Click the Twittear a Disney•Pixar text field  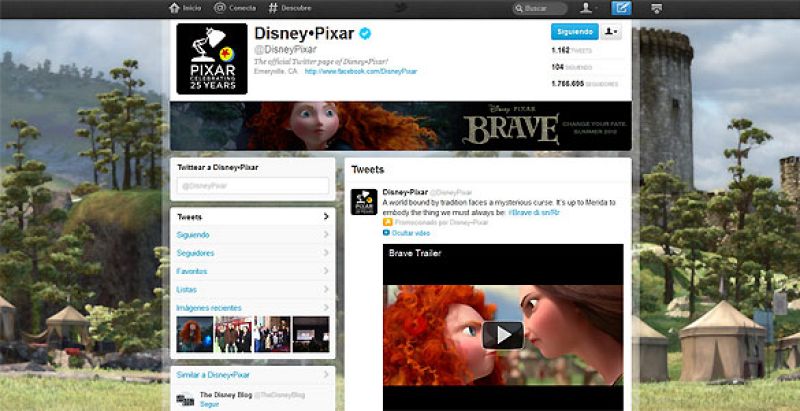250,185
